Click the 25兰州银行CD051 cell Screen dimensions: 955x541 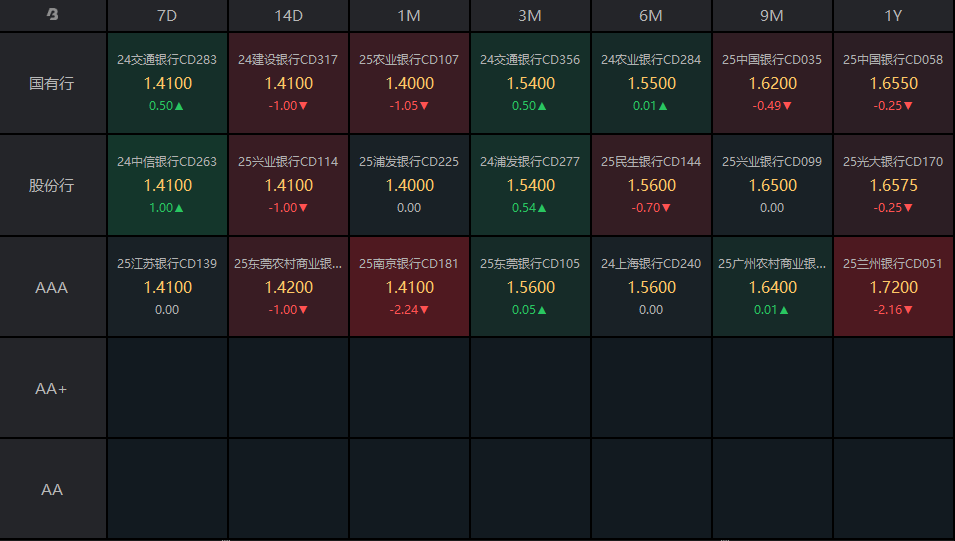coord(893,287)
